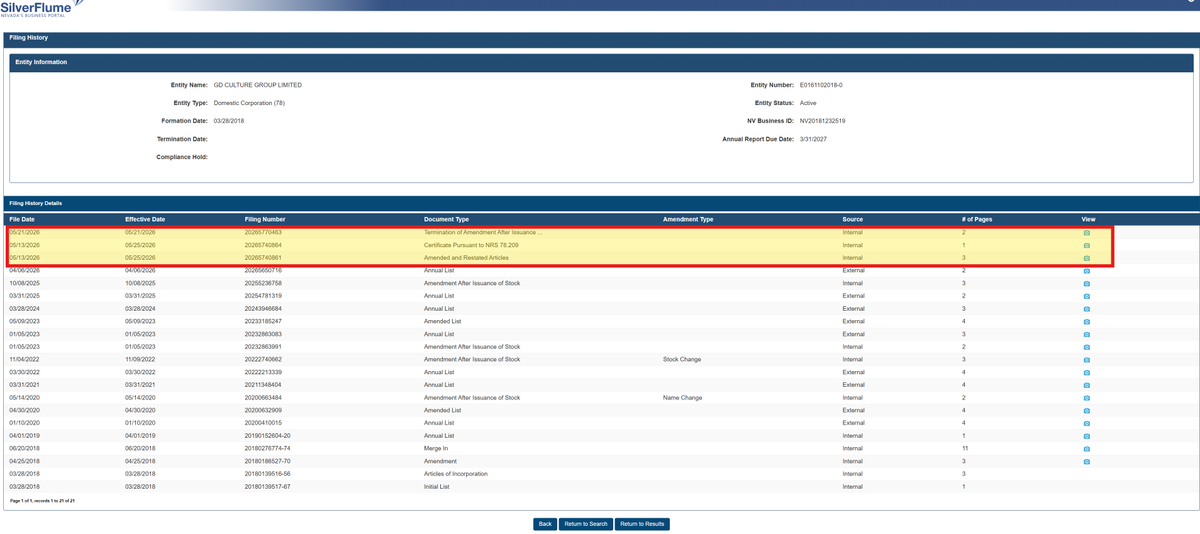Open view icon for filing 20265650716

1087,271
